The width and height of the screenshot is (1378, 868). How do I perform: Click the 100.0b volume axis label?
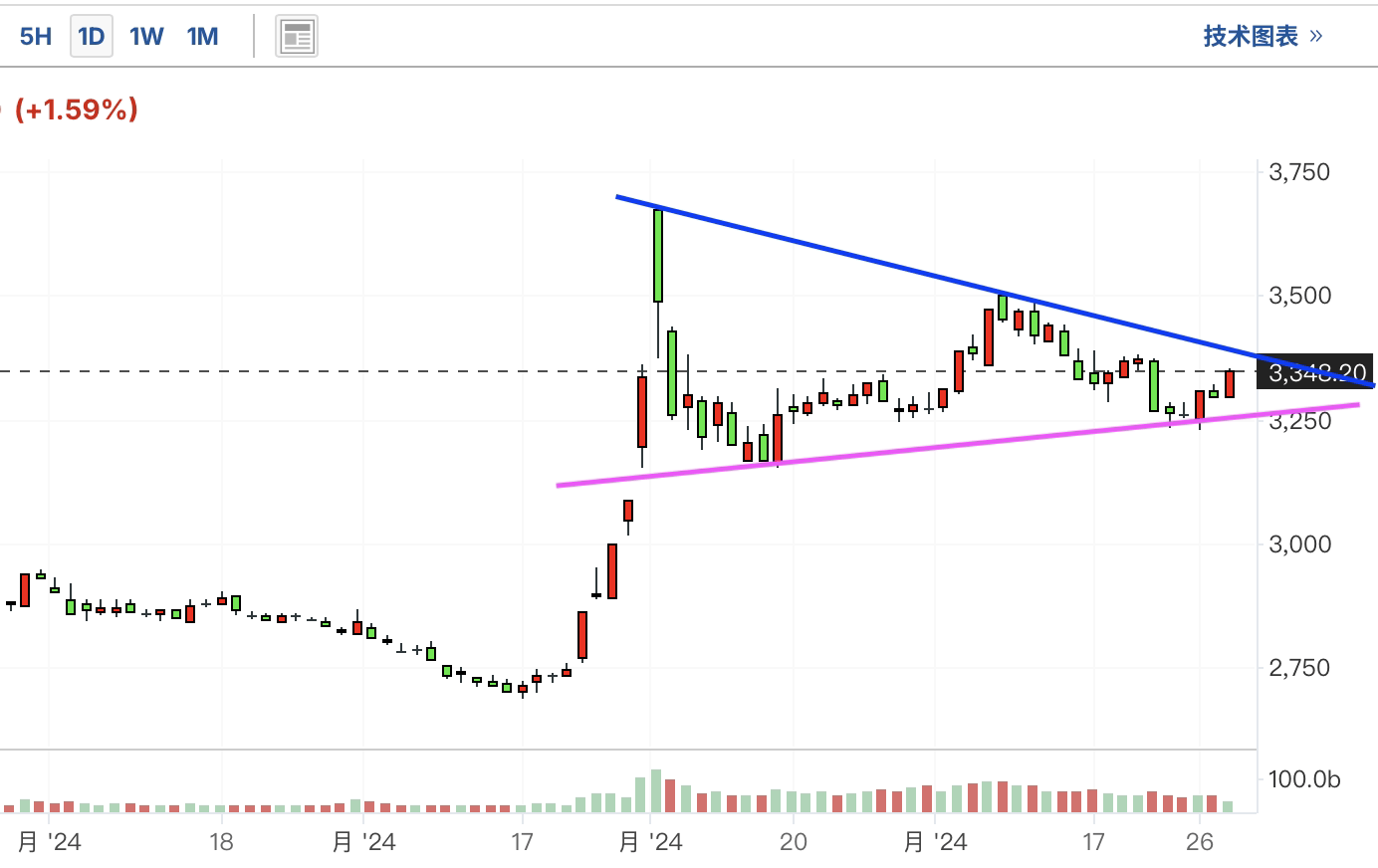click(1304, 778)
